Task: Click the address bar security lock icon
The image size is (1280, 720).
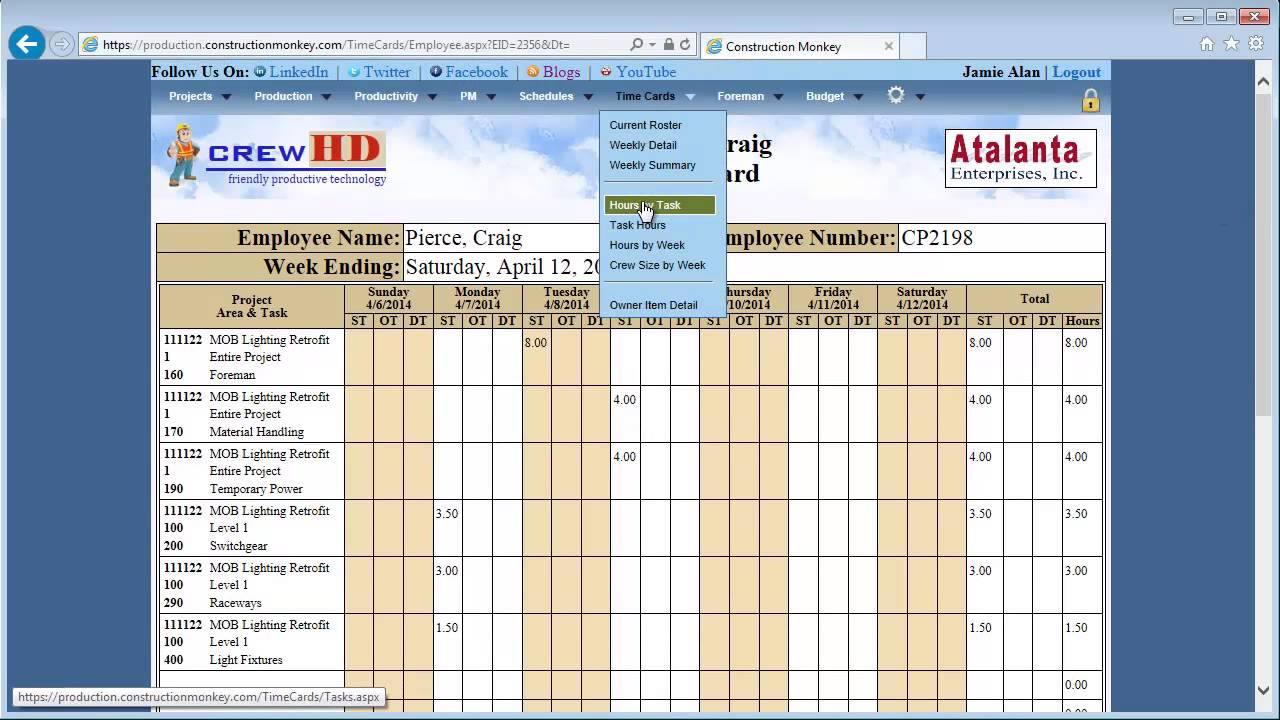Action: (668, 45)
